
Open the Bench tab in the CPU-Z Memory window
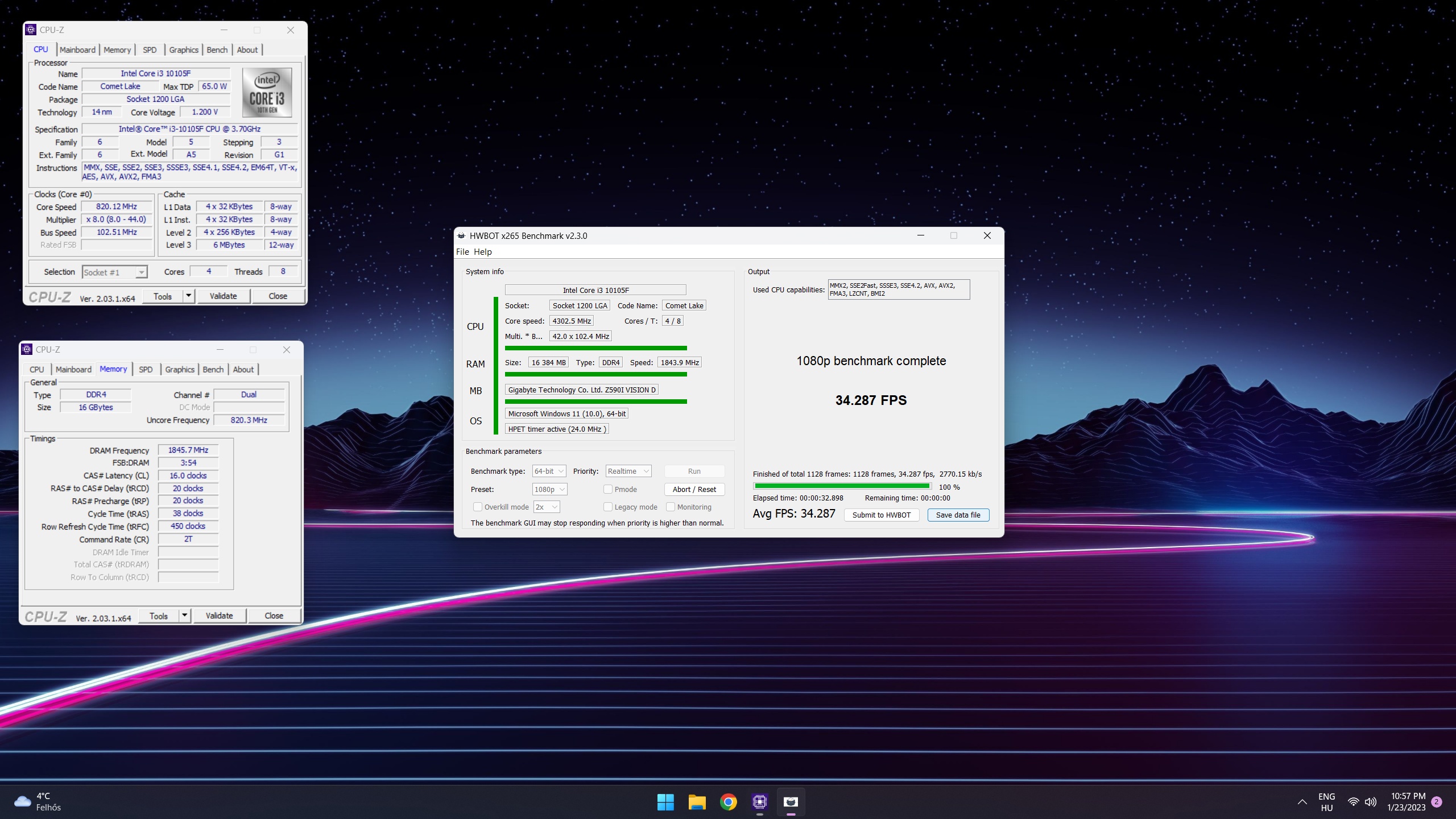tap(213, 370)
